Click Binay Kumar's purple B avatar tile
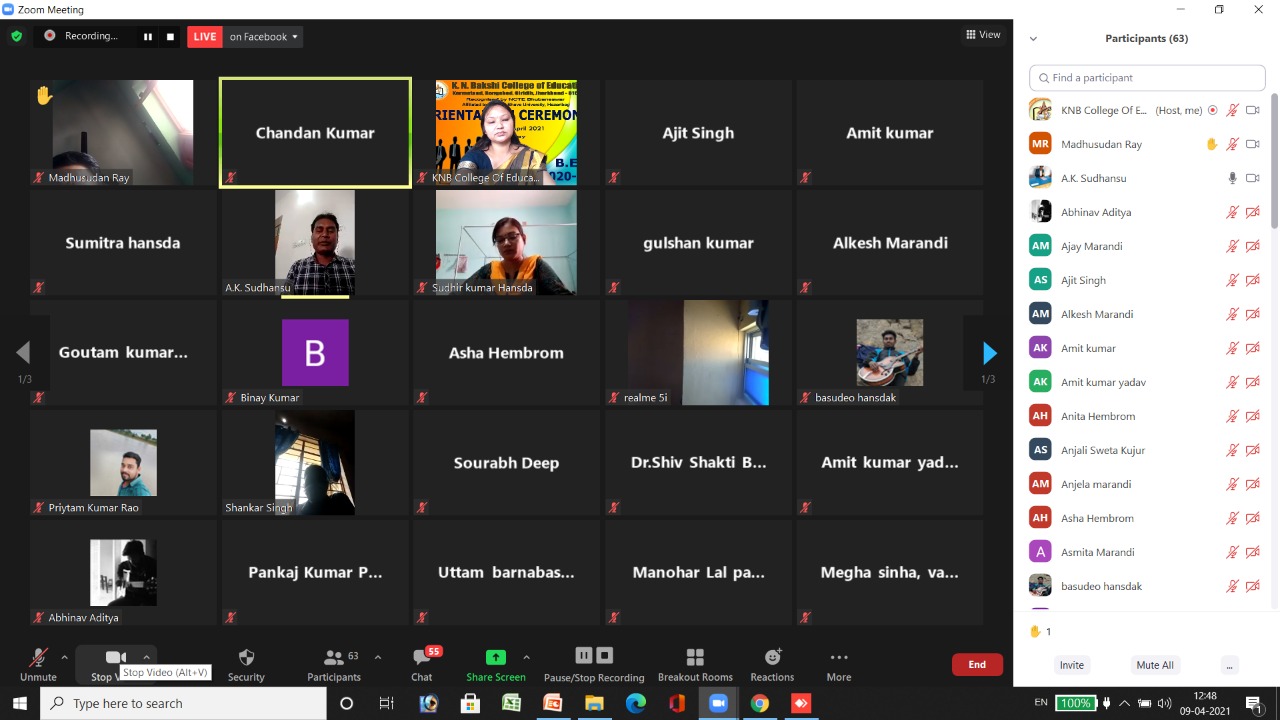Image resolution: width=1280 pixels, height=720 pixels. click(315, 353)
